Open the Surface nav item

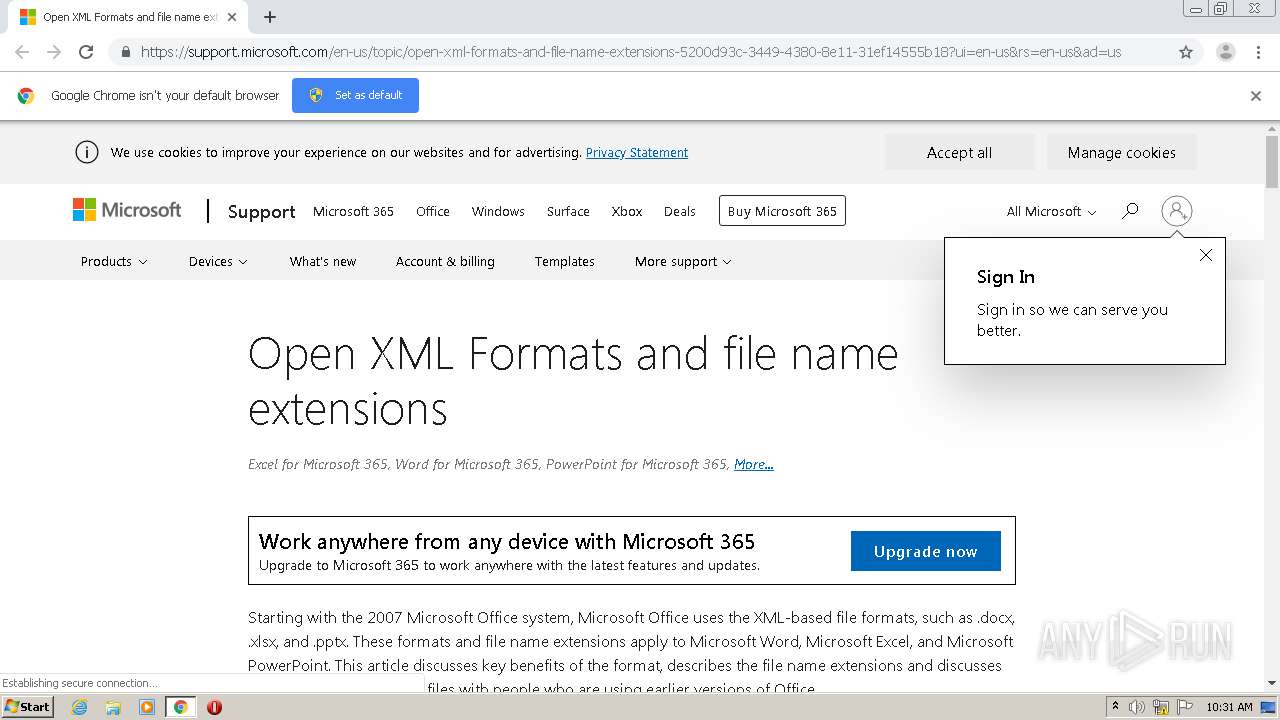tap(568, 211)
